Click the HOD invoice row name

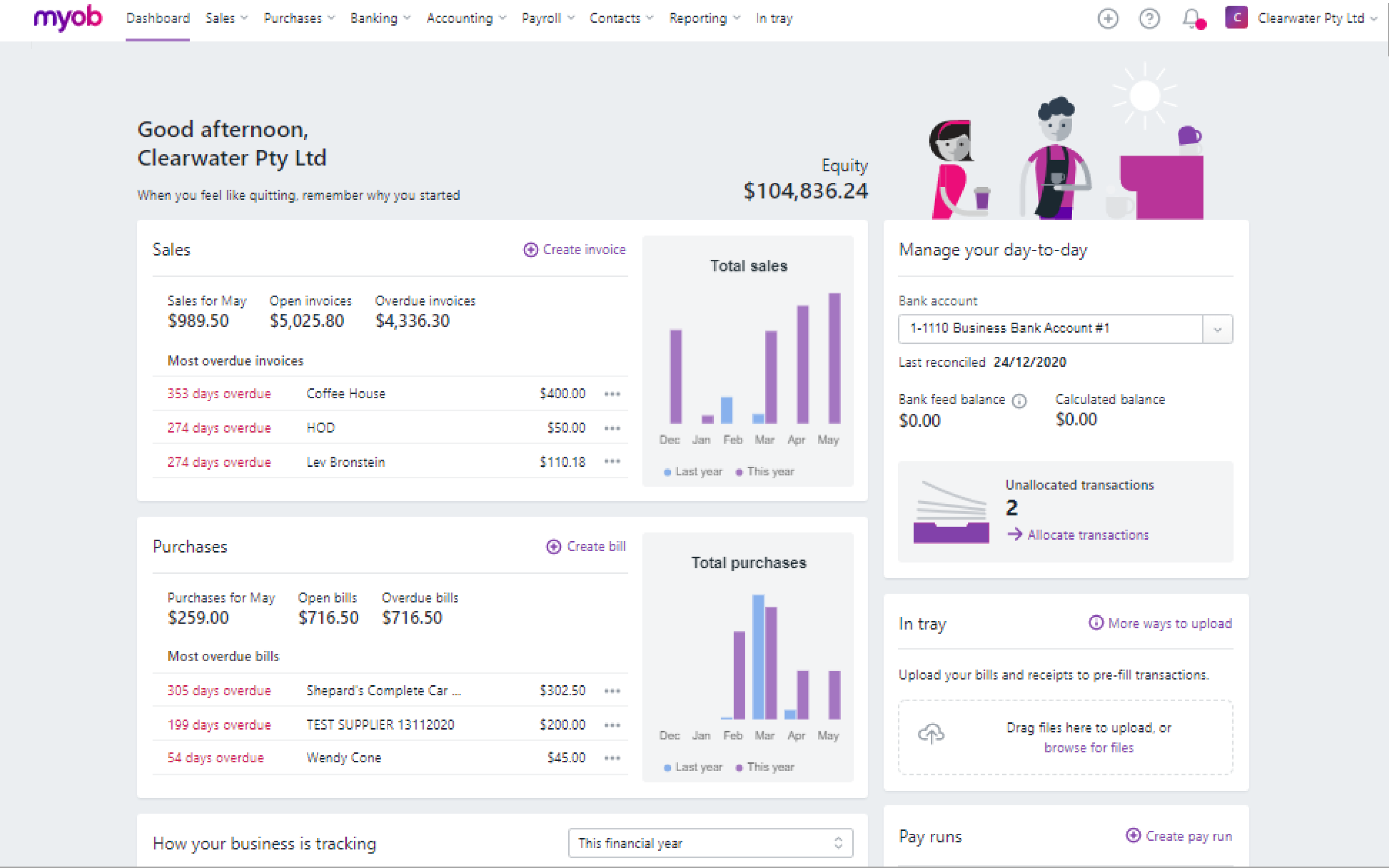(x=320, y=428)
